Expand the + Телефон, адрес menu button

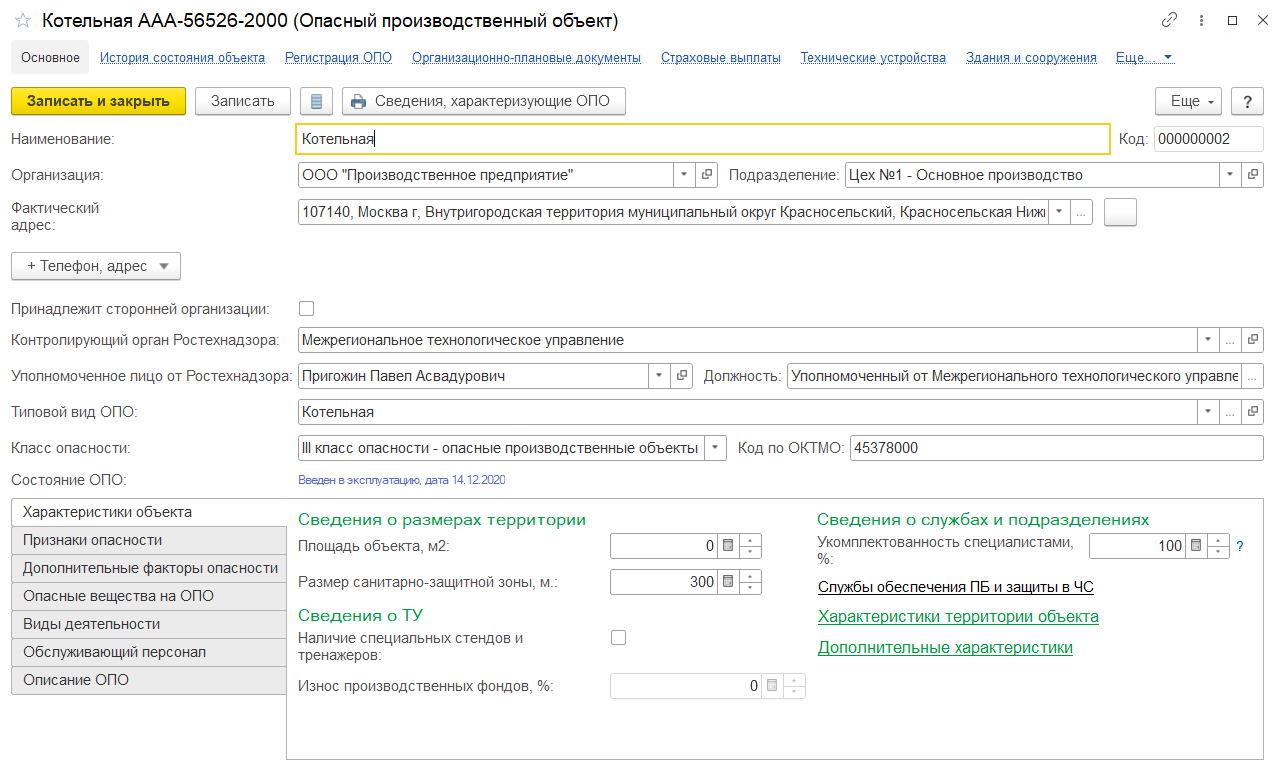[95, 266]
